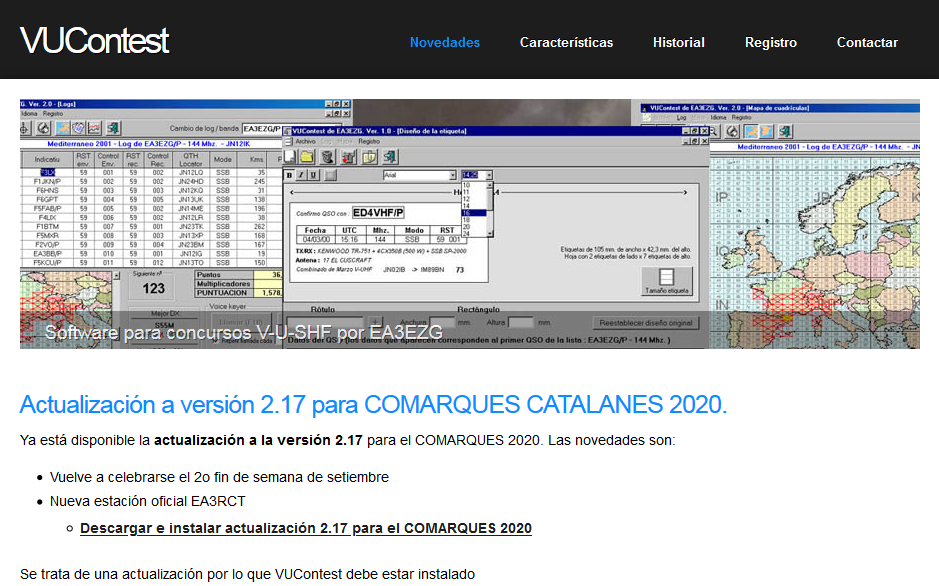Image resolution: width=939 pixels, height=586 pixels.
Task: Go to the Características page
Action: tap(566, 42)
